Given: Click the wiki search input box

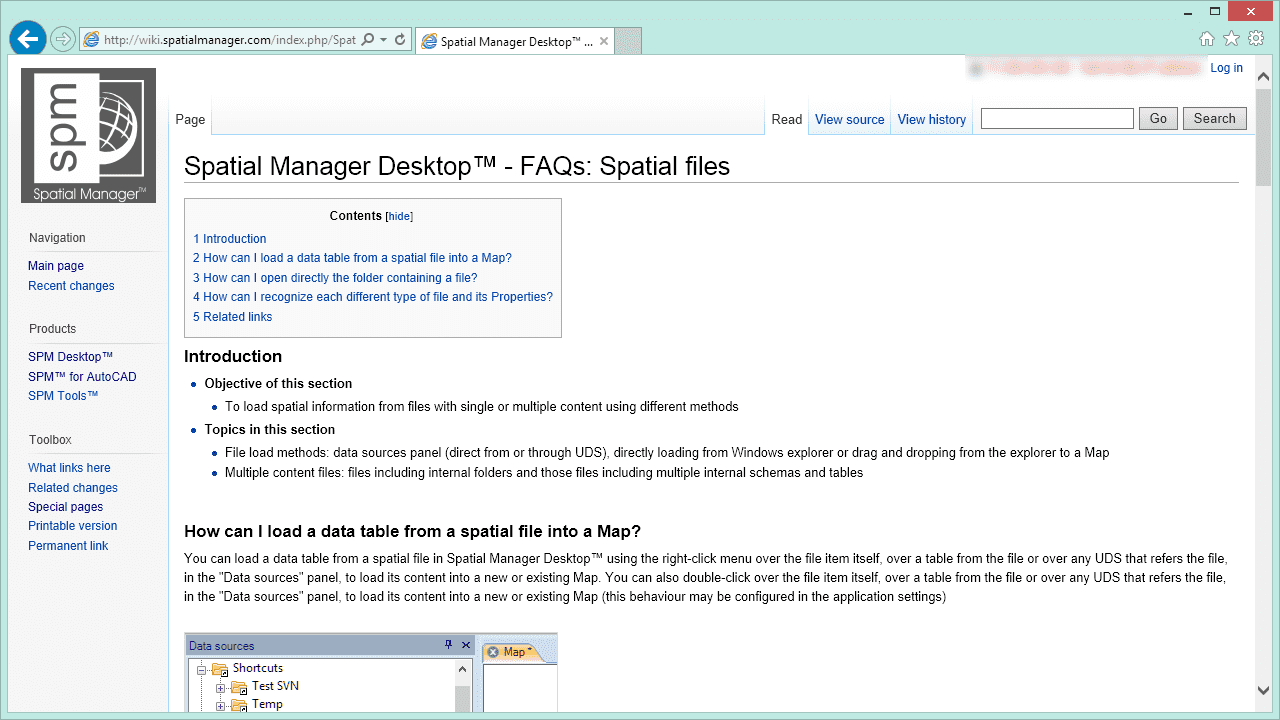Looking at the screenshot, I should pyautogui.click(x=1057, y=118).
